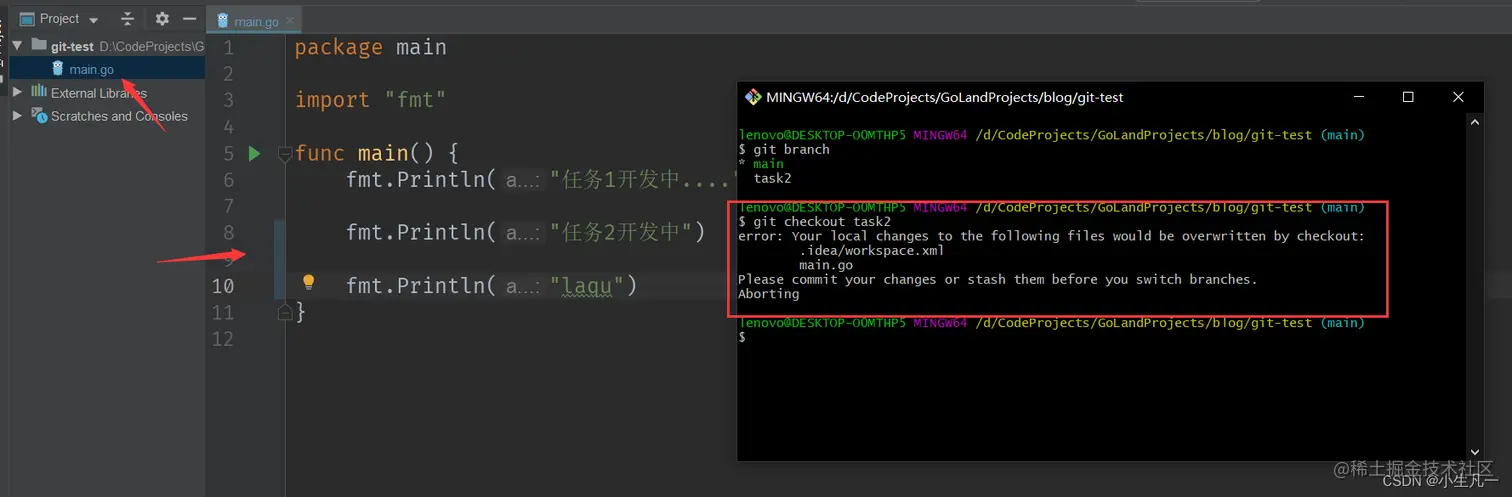Fold func main with the gutter fold marker
Viewport: 1512px width, 497px height.
pos(284,154)
